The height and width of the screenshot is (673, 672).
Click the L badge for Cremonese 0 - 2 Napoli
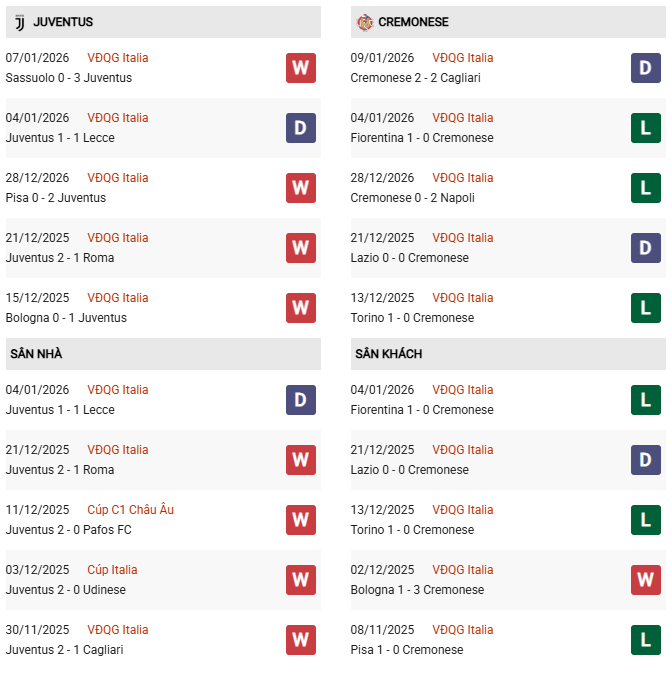pos(645,188)
